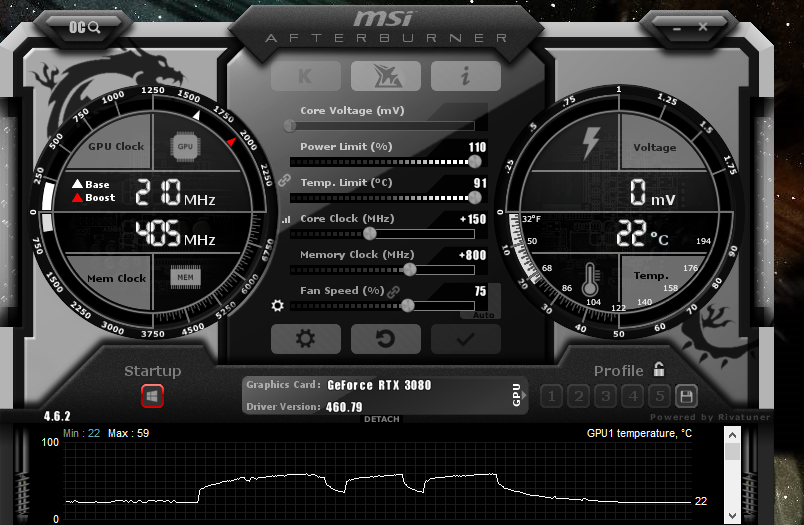Select profile slot 4

tap(633, 396)
